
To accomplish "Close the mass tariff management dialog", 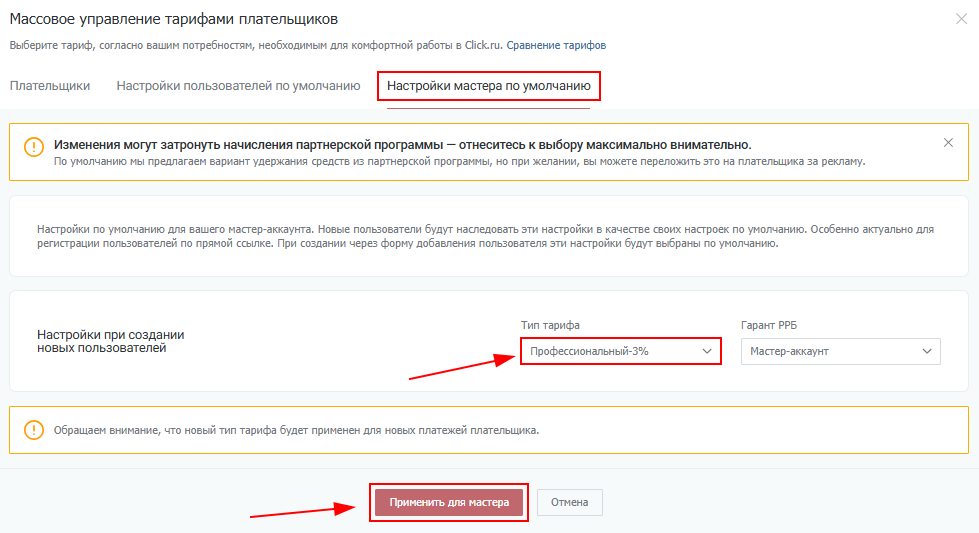I will click(961, 19).
